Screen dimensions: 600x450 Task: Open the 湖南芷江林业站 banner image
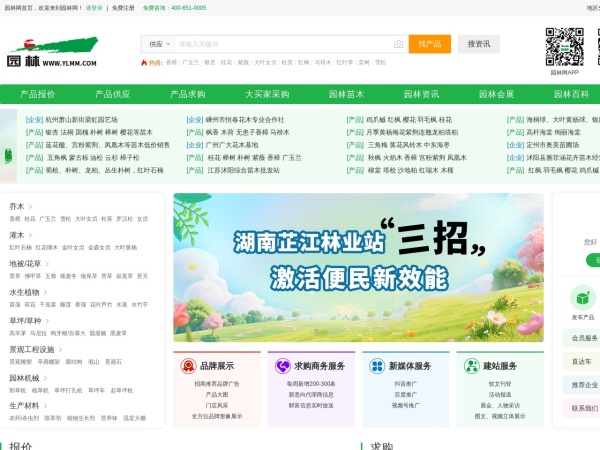358,266
